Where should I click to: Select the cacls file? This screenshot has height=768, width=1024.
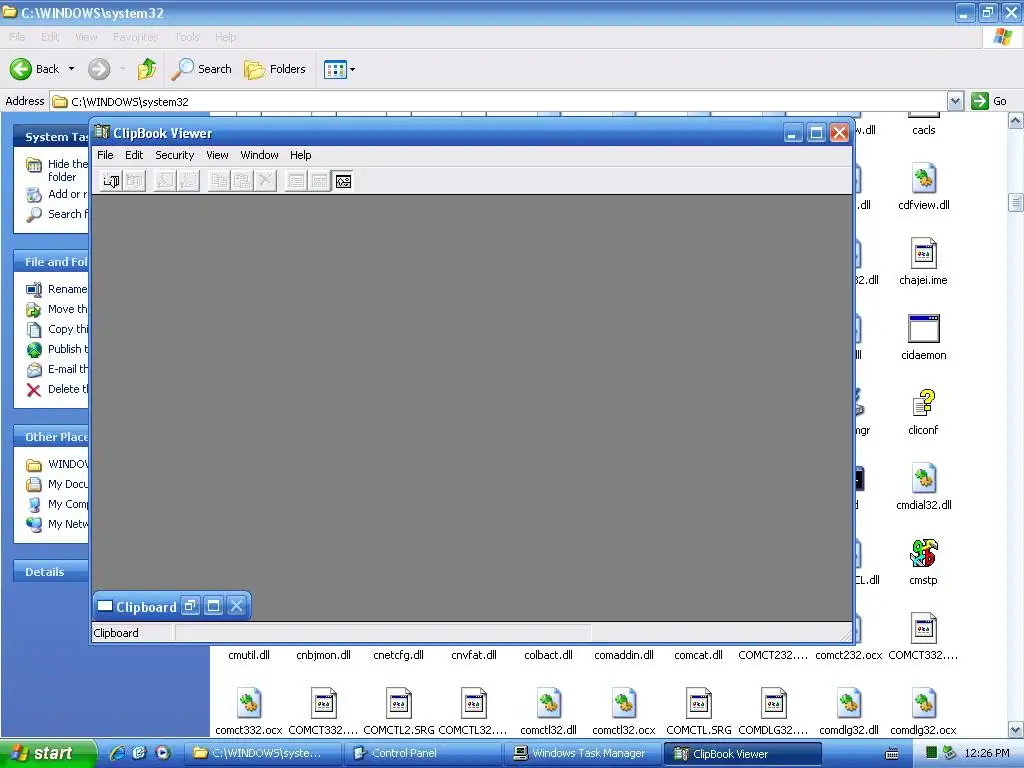[923, 130]
